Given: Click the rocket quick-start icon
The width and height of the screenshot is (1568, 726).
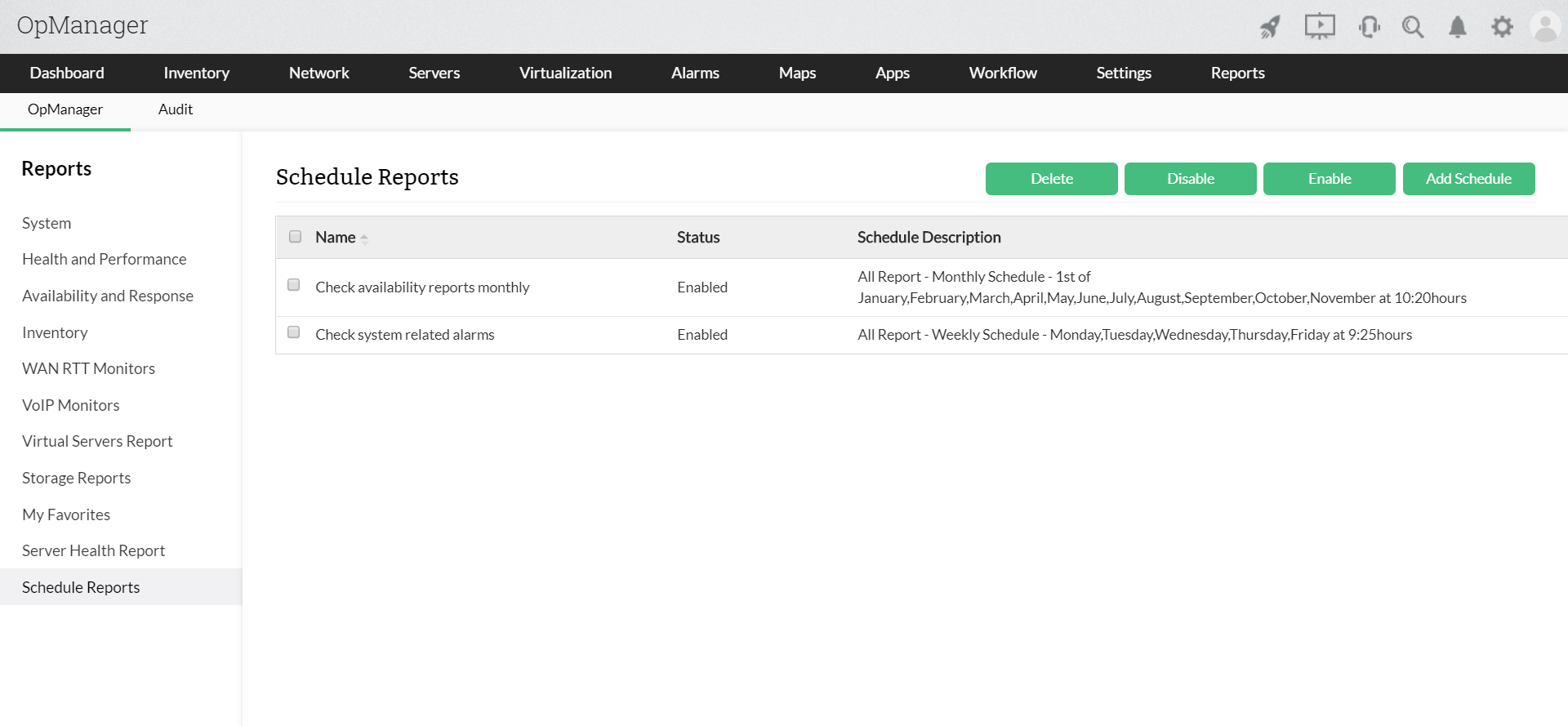Looking at the screenshot, I should 1270,27.
